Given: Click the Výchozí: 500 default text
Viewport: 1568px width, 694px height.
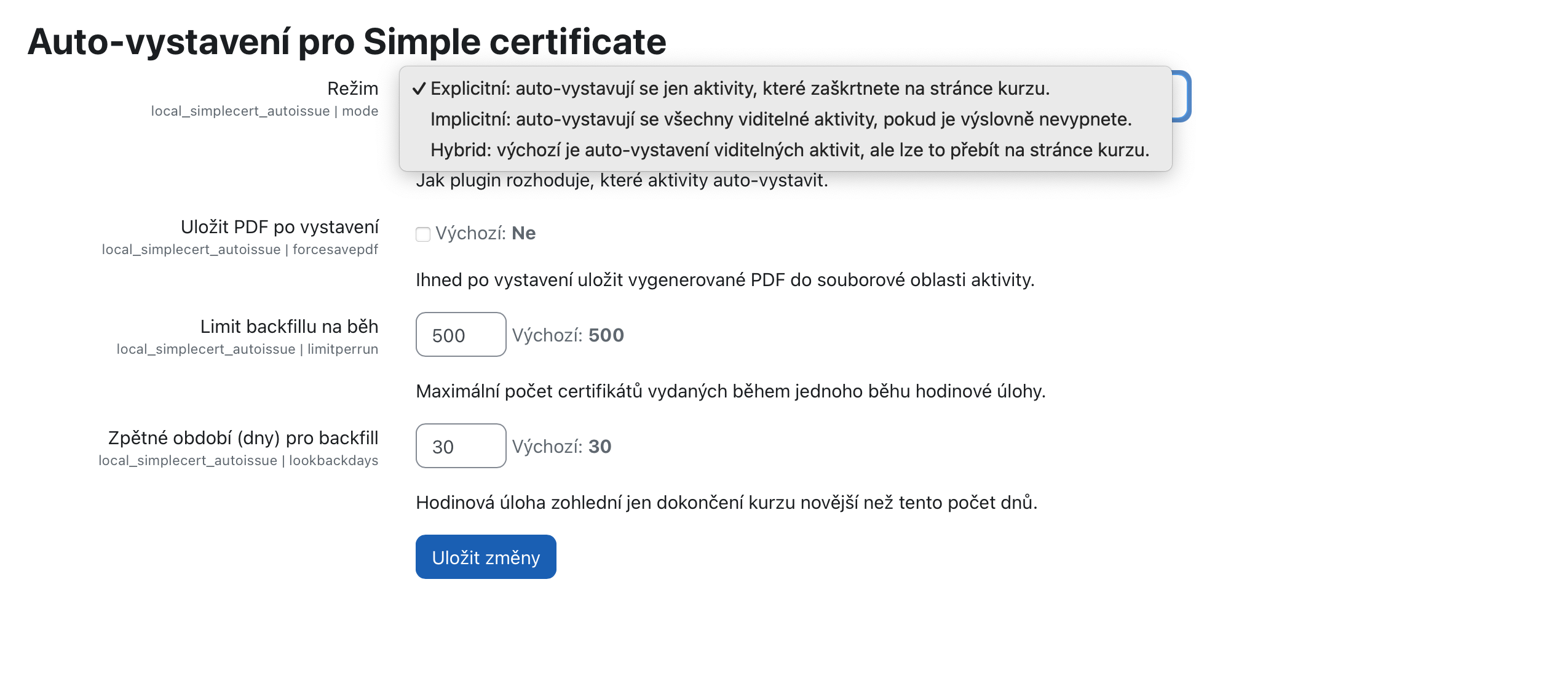Looking at the screenshot, I should 568,335.
